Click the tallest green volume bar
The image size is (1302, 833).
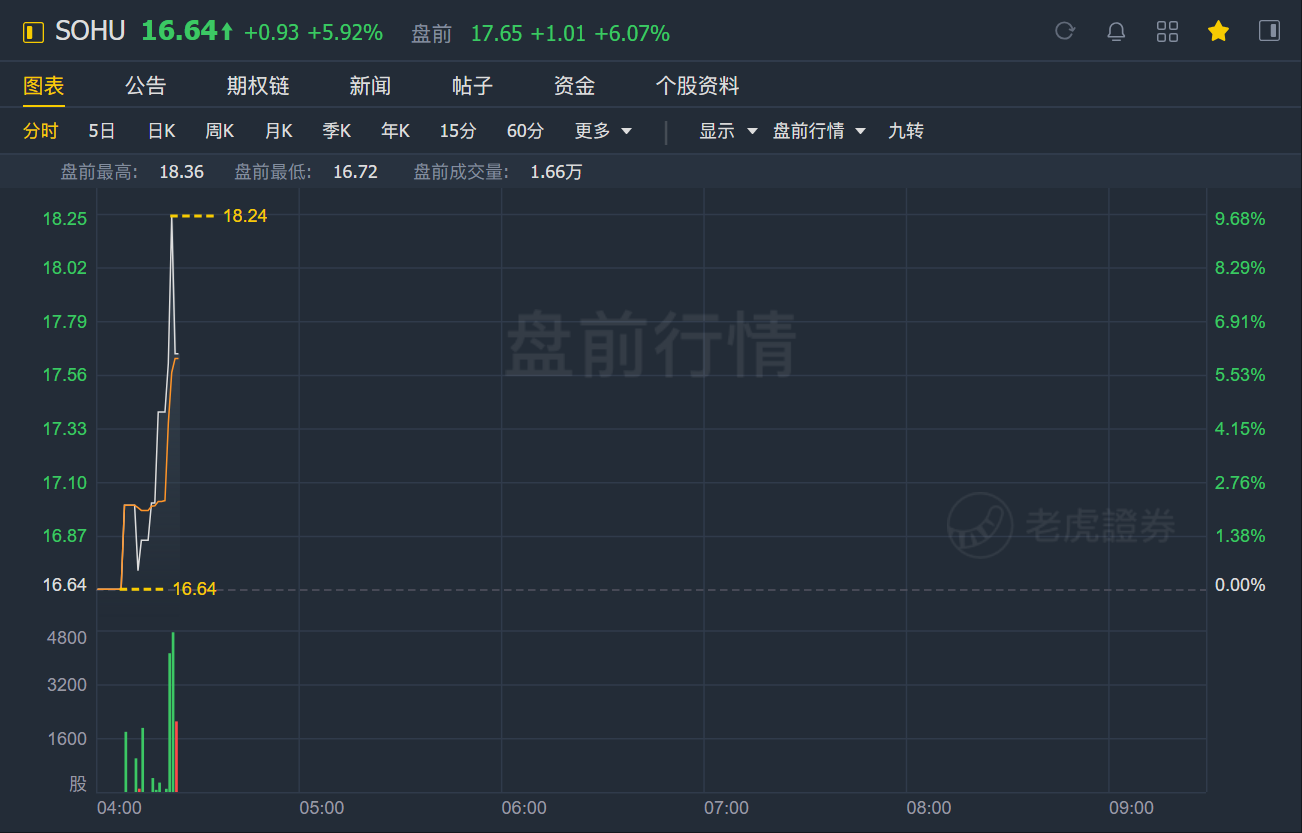coord(173,712)
